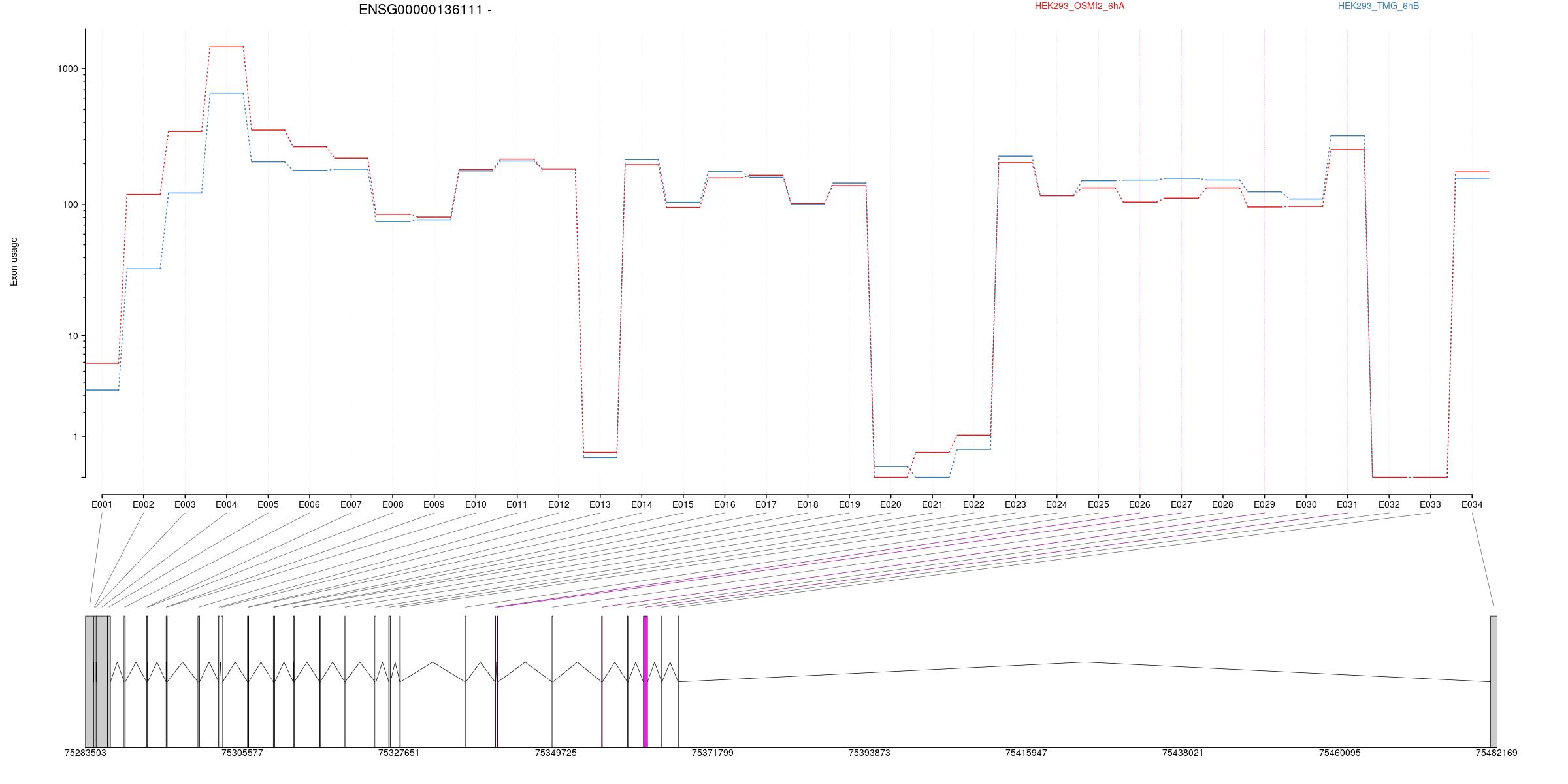Click the exon label E016
The height and width of the screenshot is (784, 1568).
point(725,504)
